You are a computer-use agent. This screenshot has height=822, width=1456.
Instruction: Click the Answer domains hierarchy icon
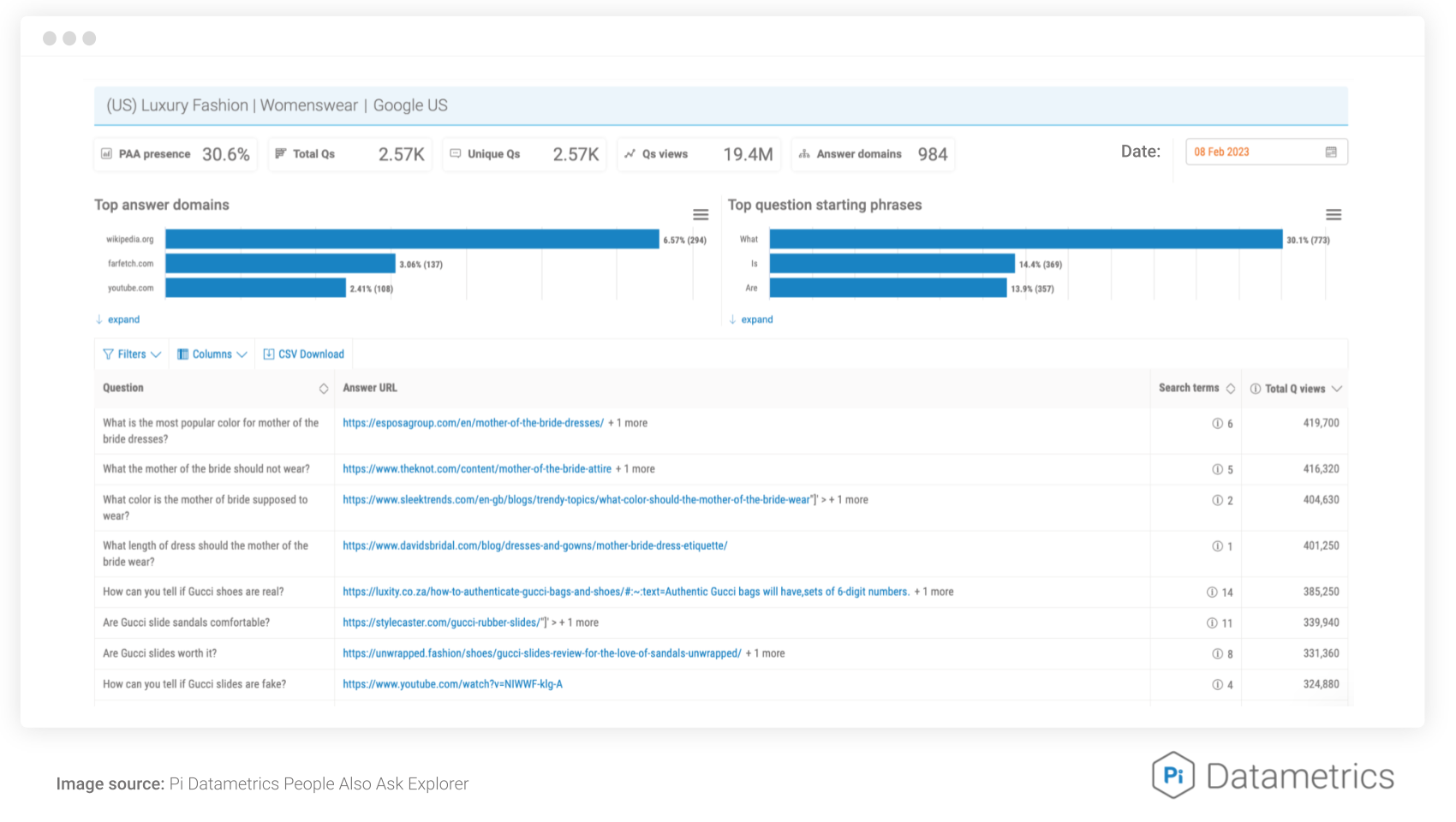804,154
